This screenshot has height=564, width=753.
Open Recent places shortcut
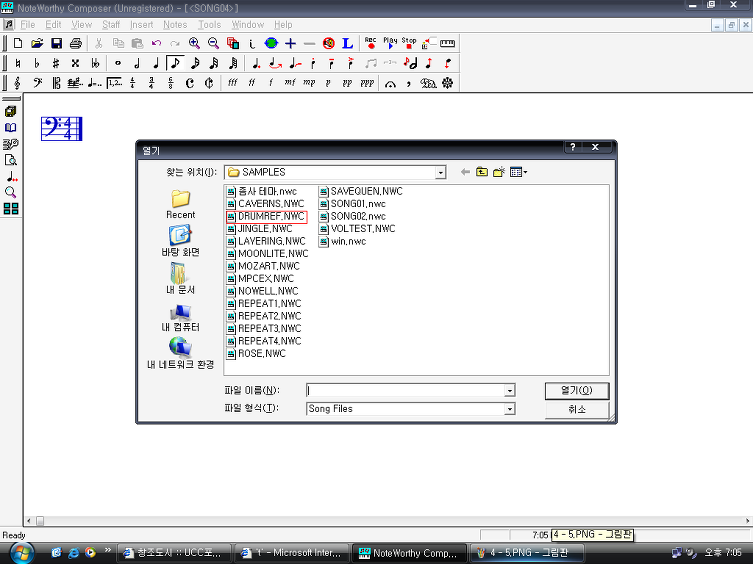(x=181, y=204)
